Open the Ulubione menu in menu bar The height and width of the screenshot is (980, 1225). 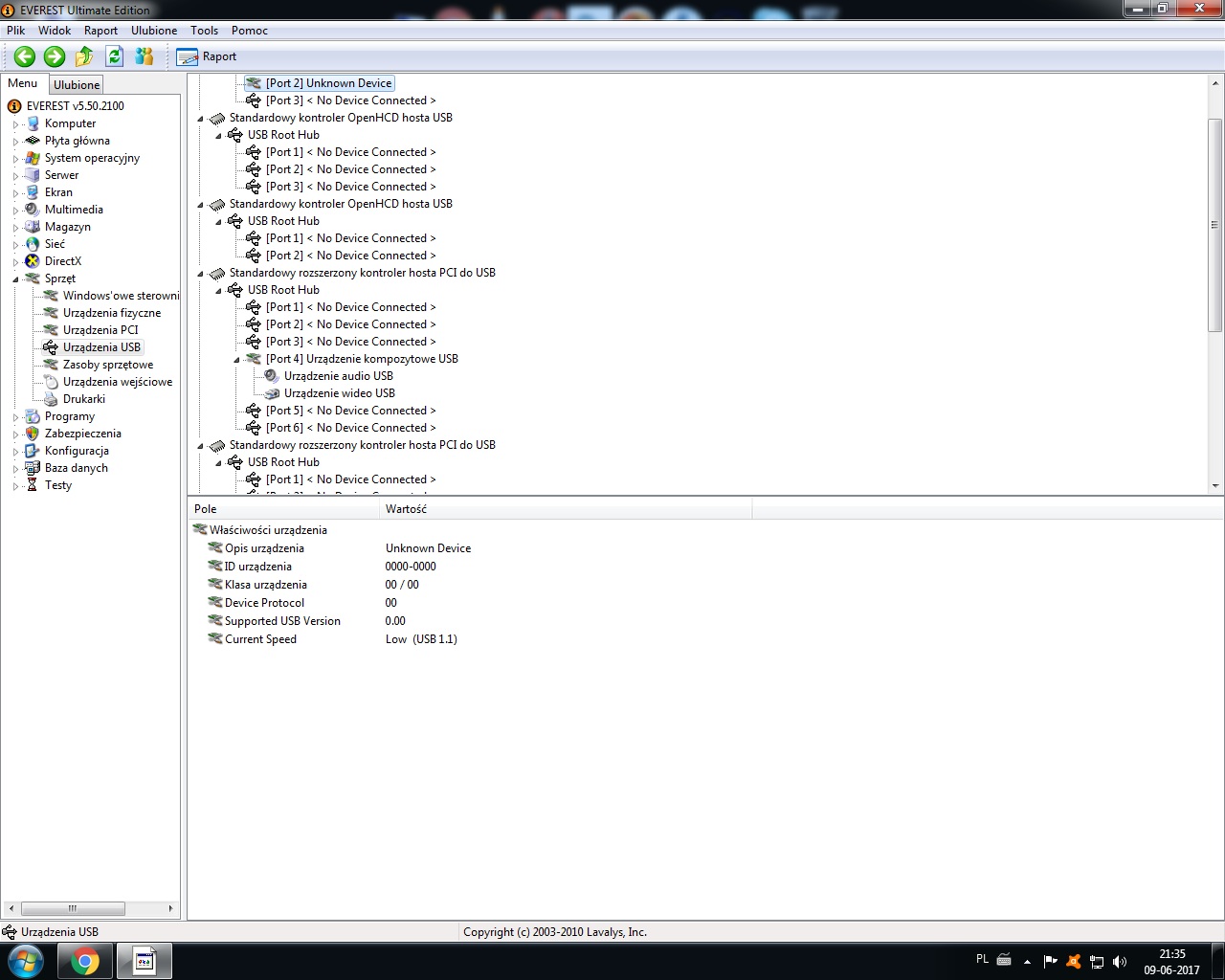point(154,31)
